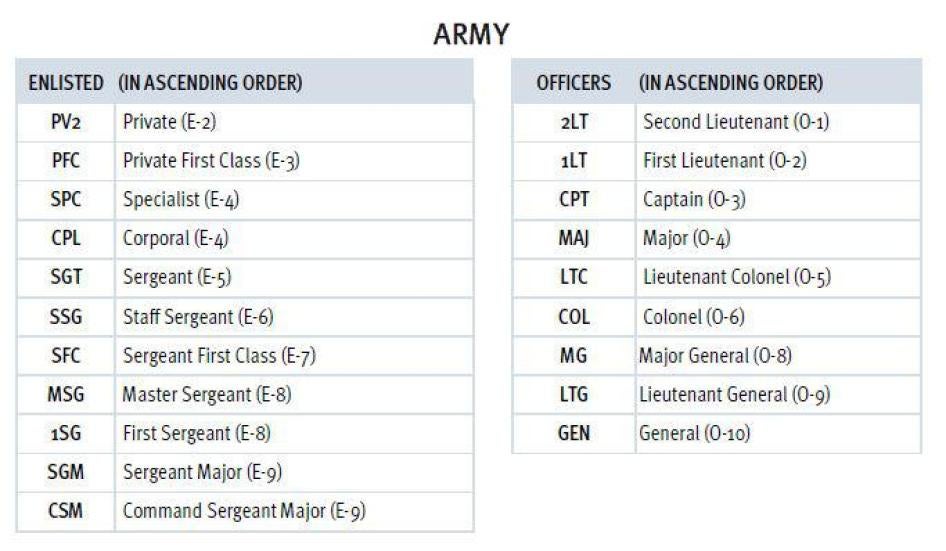Select the COL abbreviation cell

click(574, 317)
